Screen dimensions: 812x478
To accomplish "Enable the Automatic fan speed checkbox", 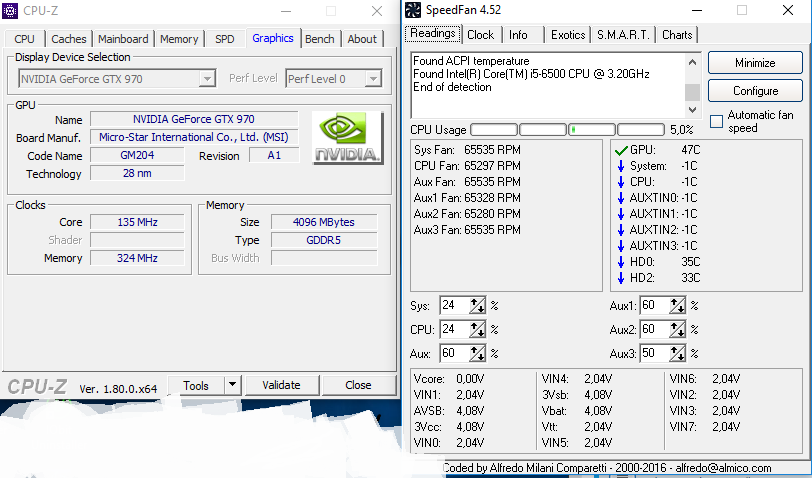I will [716, 121].
